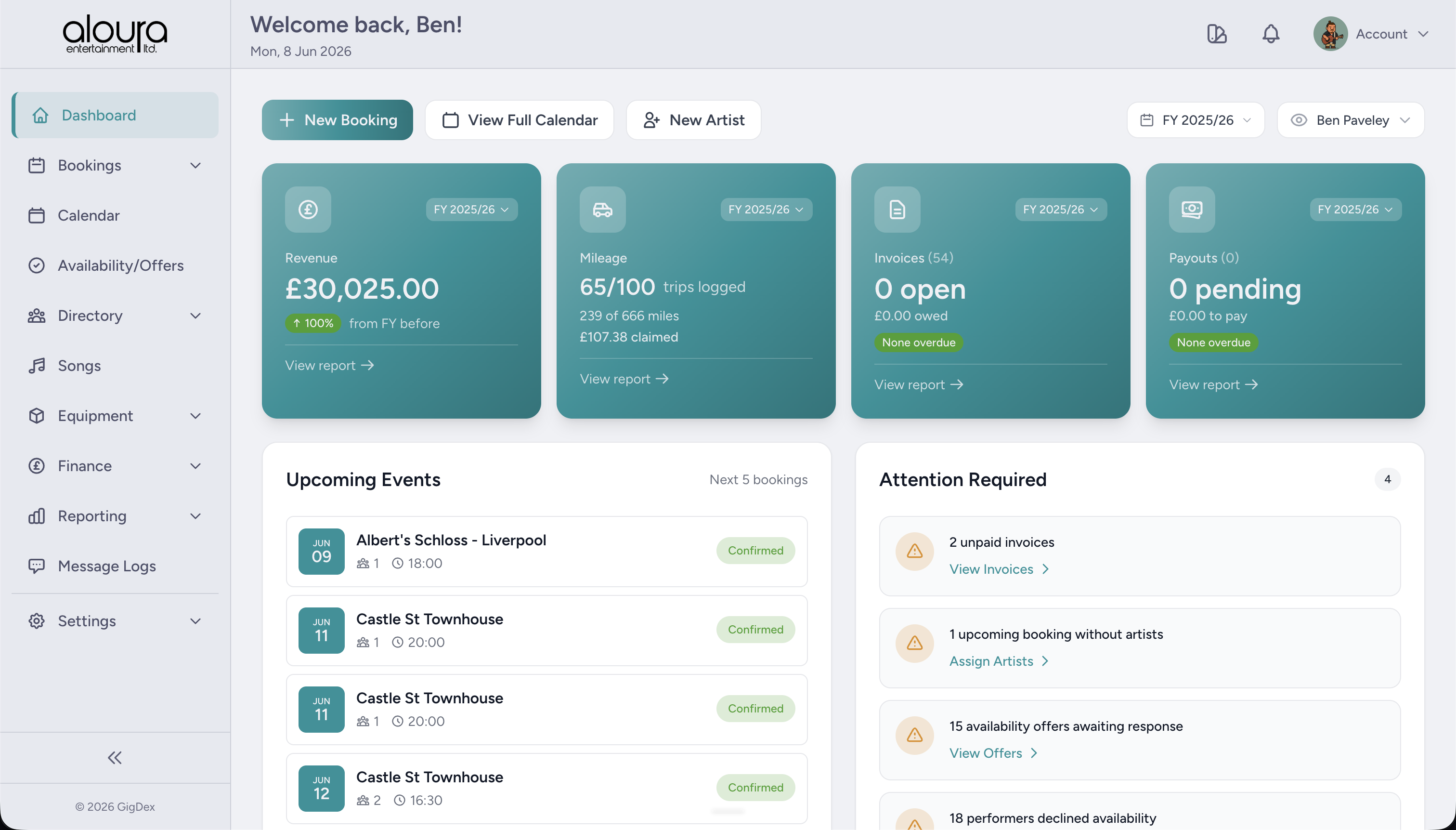Create a New Booking
The height and width of the screenshot is (830, 1456).
click(337, 120)
